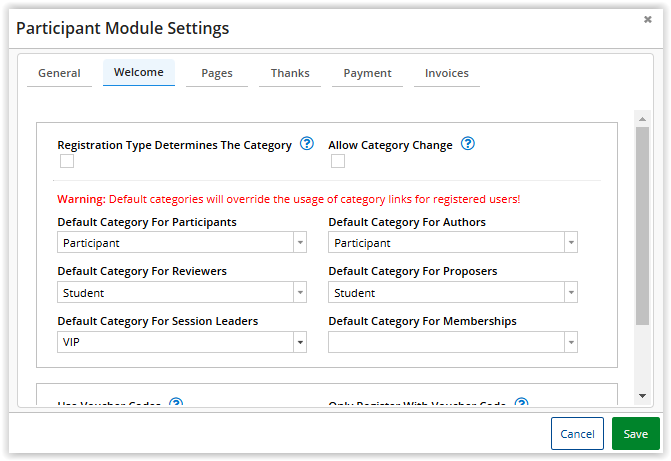
Task: Expand Default Category For Participants dropdown arrow
Action: [x=300, y=243]
